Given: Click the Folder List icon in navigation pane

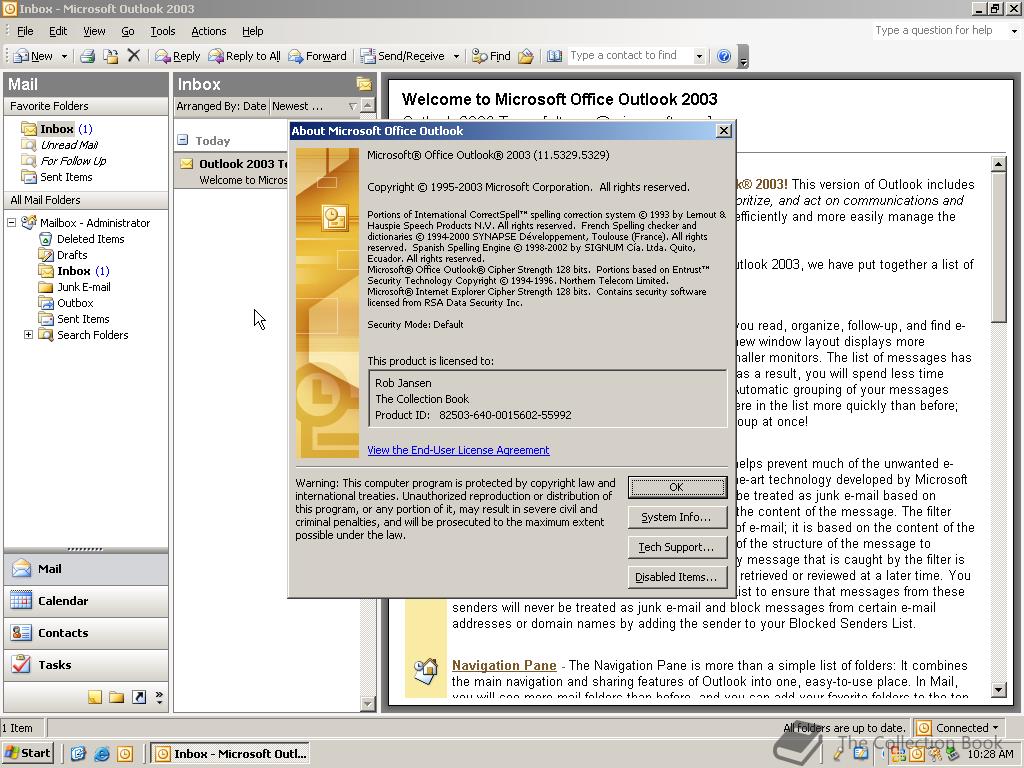Looking at the screenshot, I should [117, 697].
